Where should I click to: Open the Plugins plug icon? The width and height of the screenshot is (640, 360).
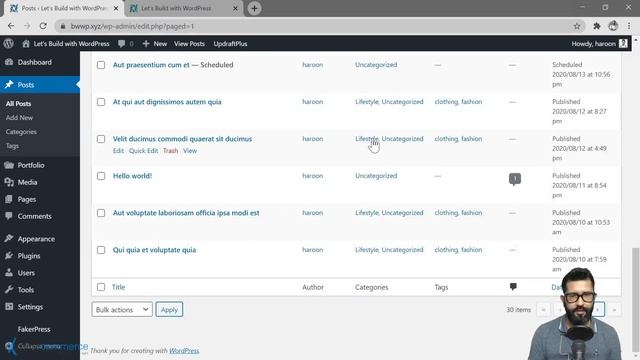9,256
